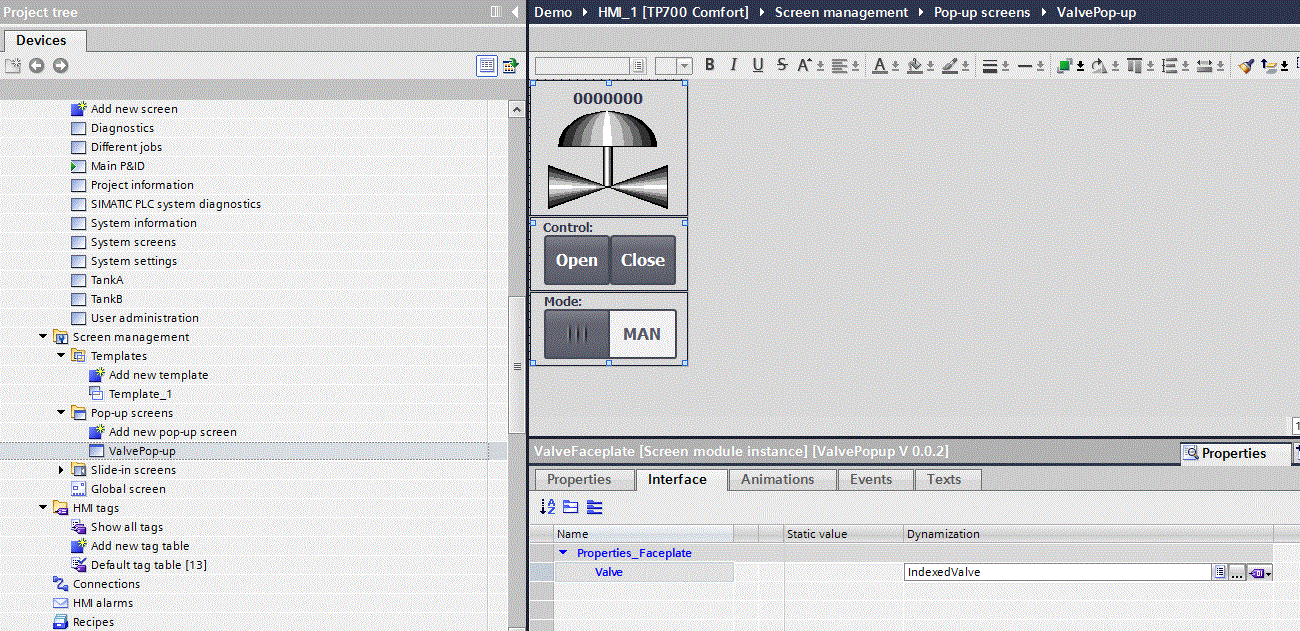
Task: Click the green order-to-front layer icon
Action: (1065, 65)
